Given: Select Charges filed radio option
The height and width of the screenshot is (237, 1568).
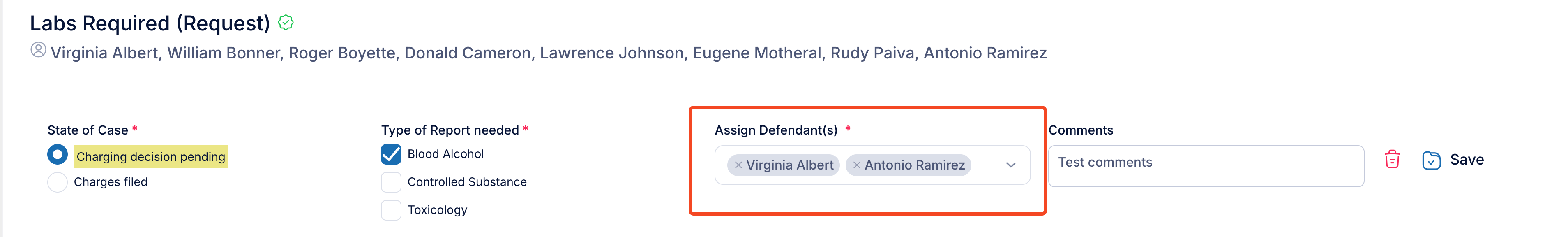Looking at the screenshot, I should pos(57,182).
